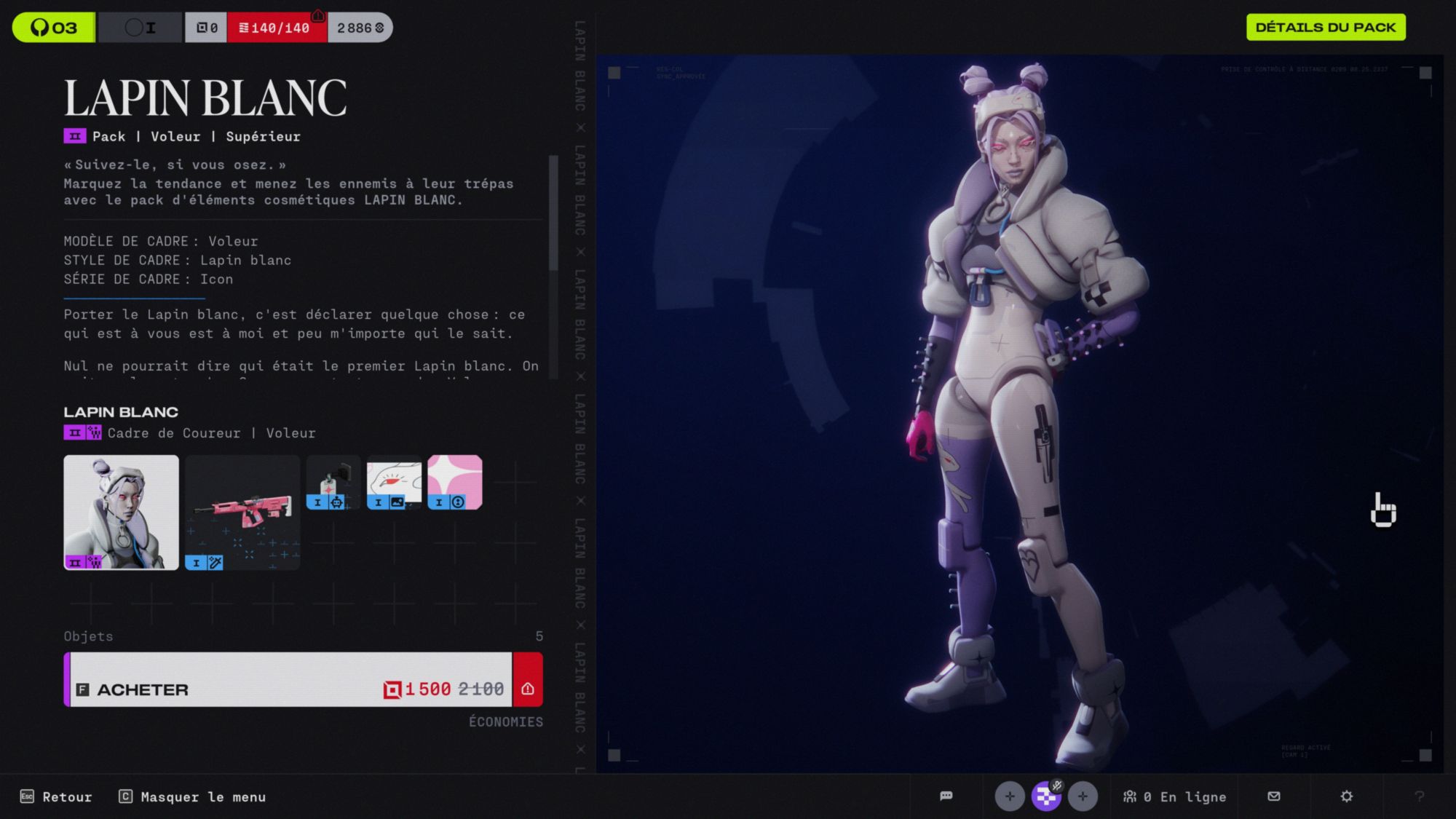Image resolution: width=1456 pixels, height=819 pixels.
Task: Click the red warning icon beside Acheter
Action: click(528, 689)
